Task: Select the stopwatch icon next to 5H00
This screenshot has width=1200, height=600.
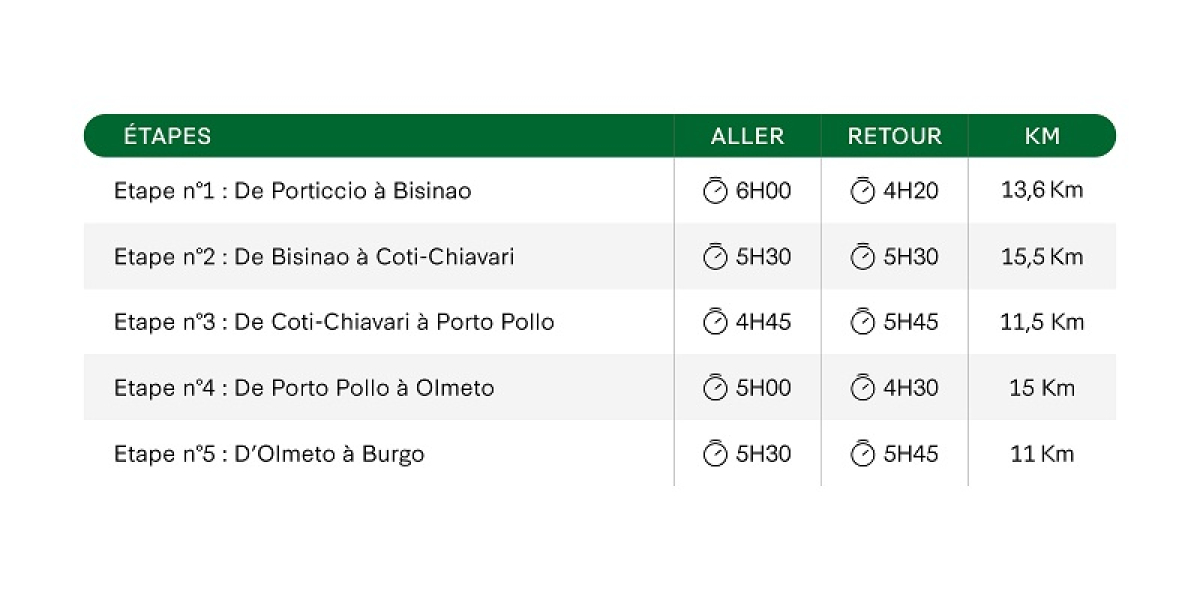Action: pyautogui.click(x=715, y=388)
